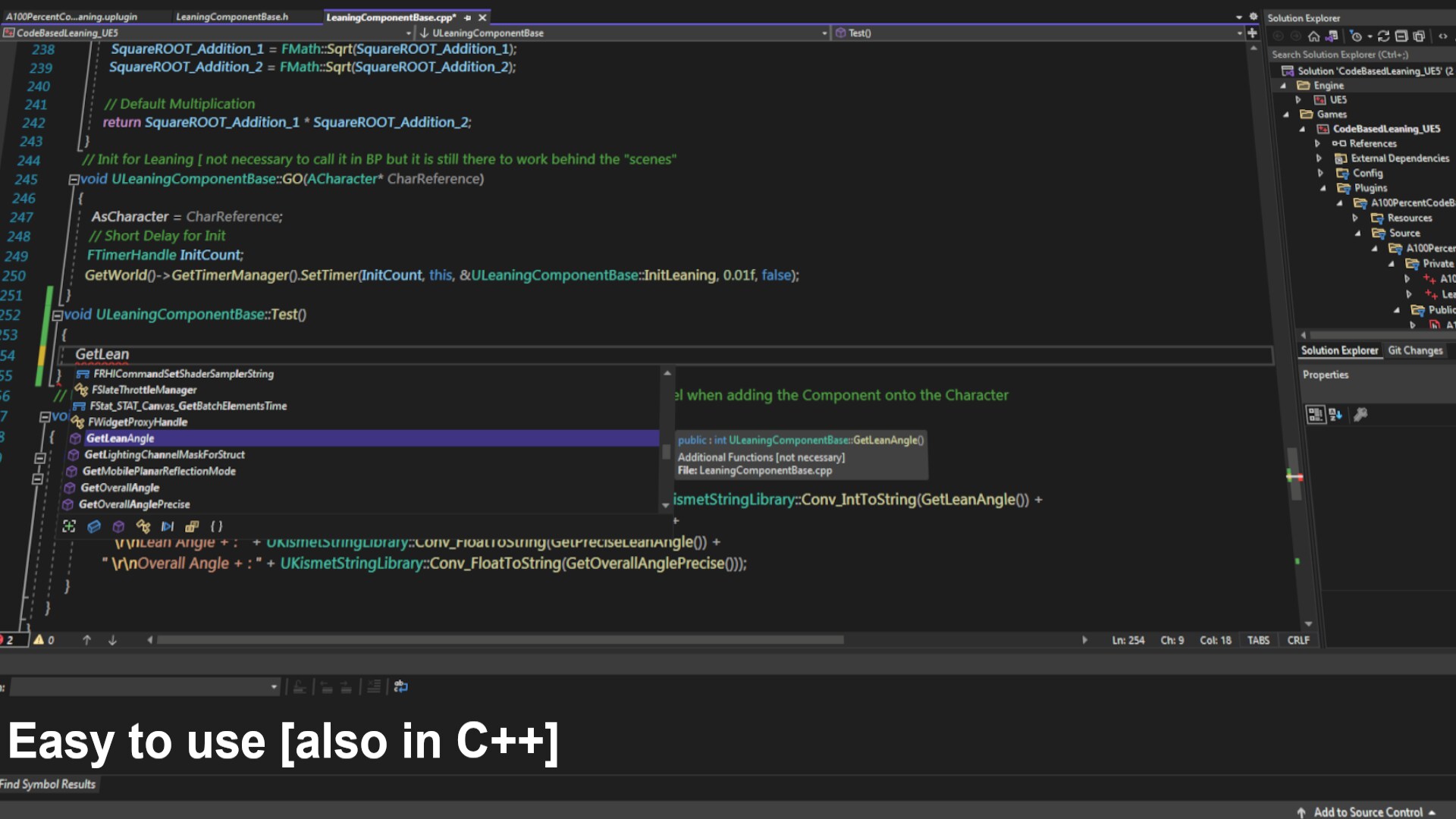Switch to the LeaningComponentBase.h tab
This screenshot has width=1456, height=819.
[x=234, y=16]
